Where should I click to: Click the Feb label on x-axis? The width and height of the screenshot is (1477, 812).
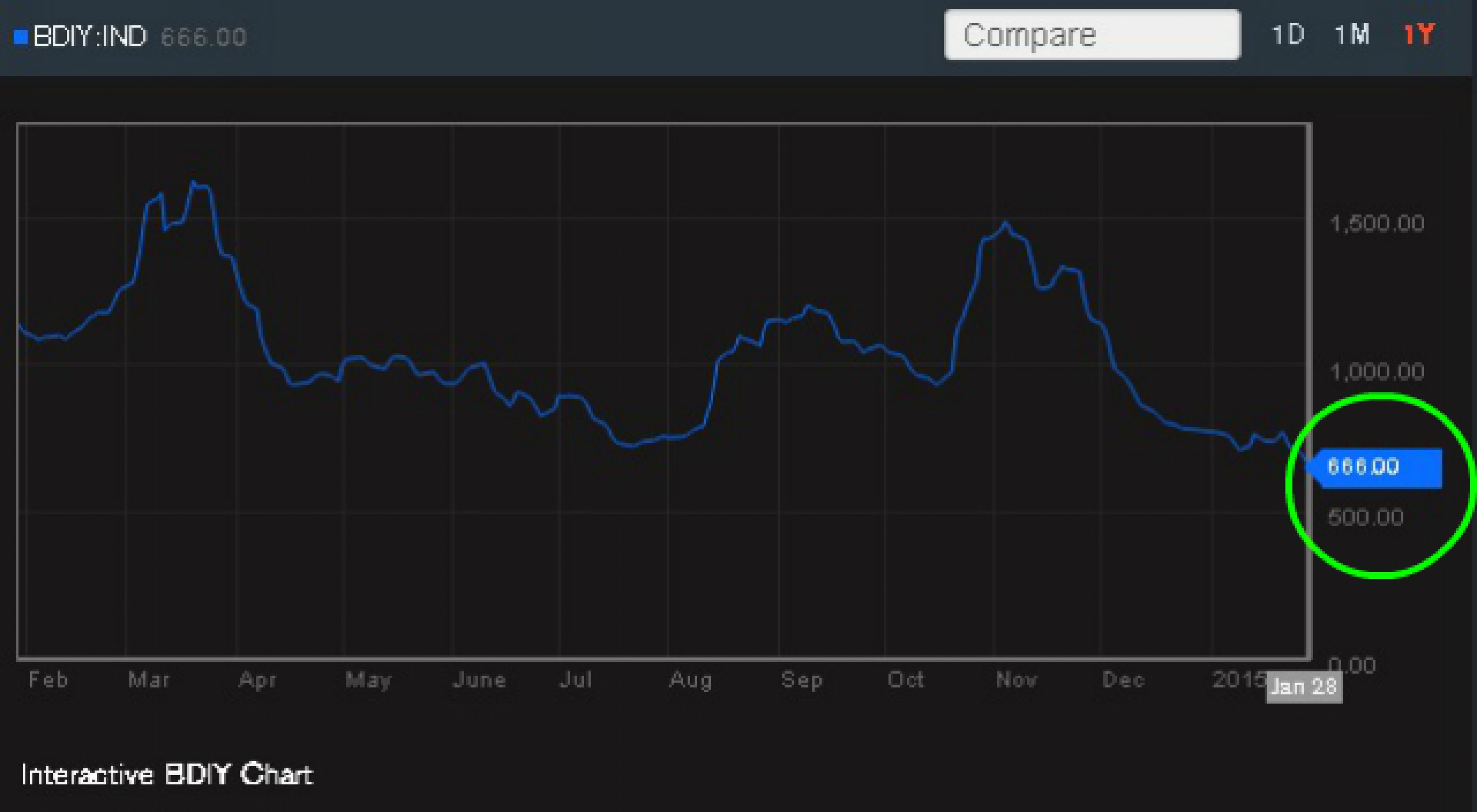tap(48, 680)
